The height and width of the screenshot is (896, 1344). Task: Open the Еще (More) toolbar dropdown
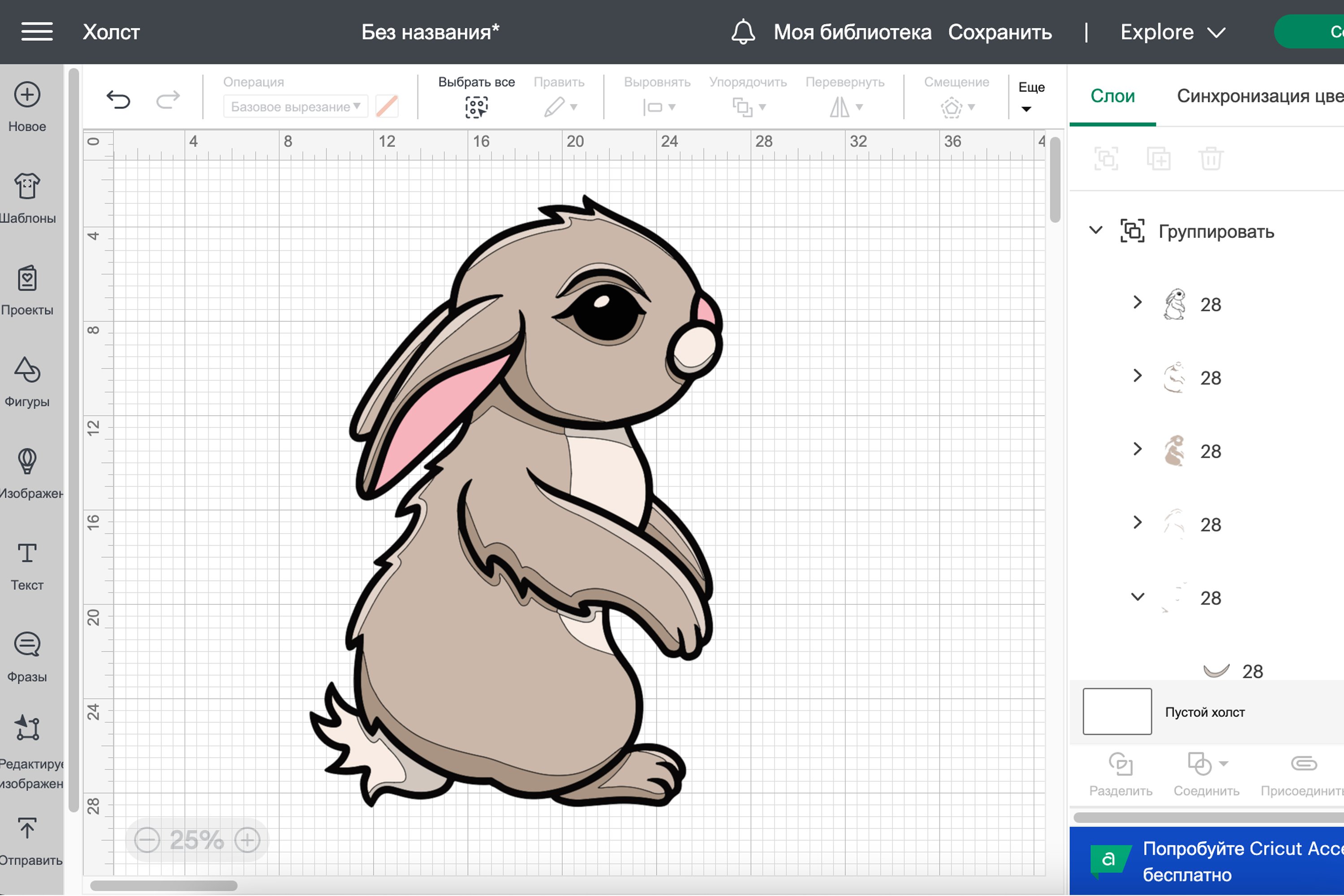1027,108
